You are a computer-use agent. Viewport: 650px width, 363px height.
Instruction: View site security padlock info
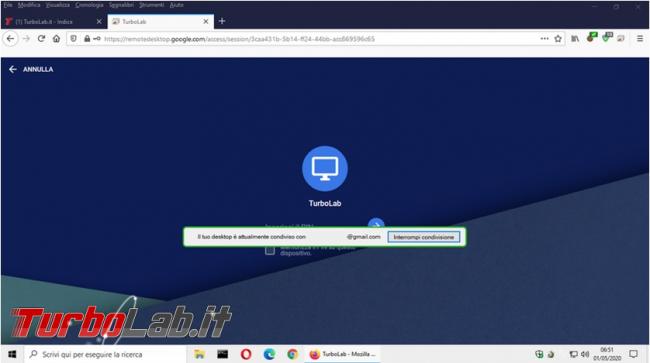[87, 39]
